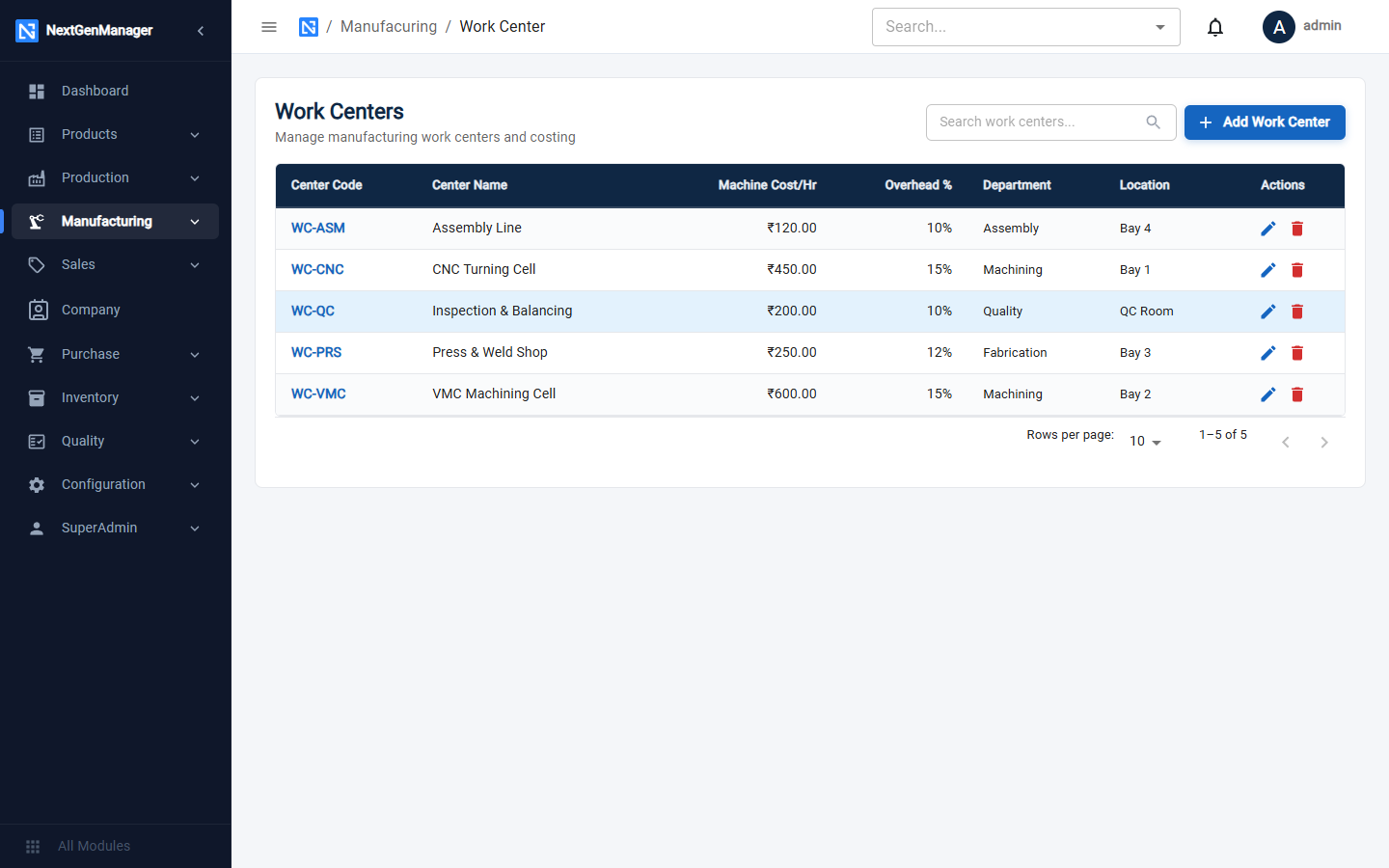Collapse the sidebar with the chevron
1389x868 pixels.
201,31
